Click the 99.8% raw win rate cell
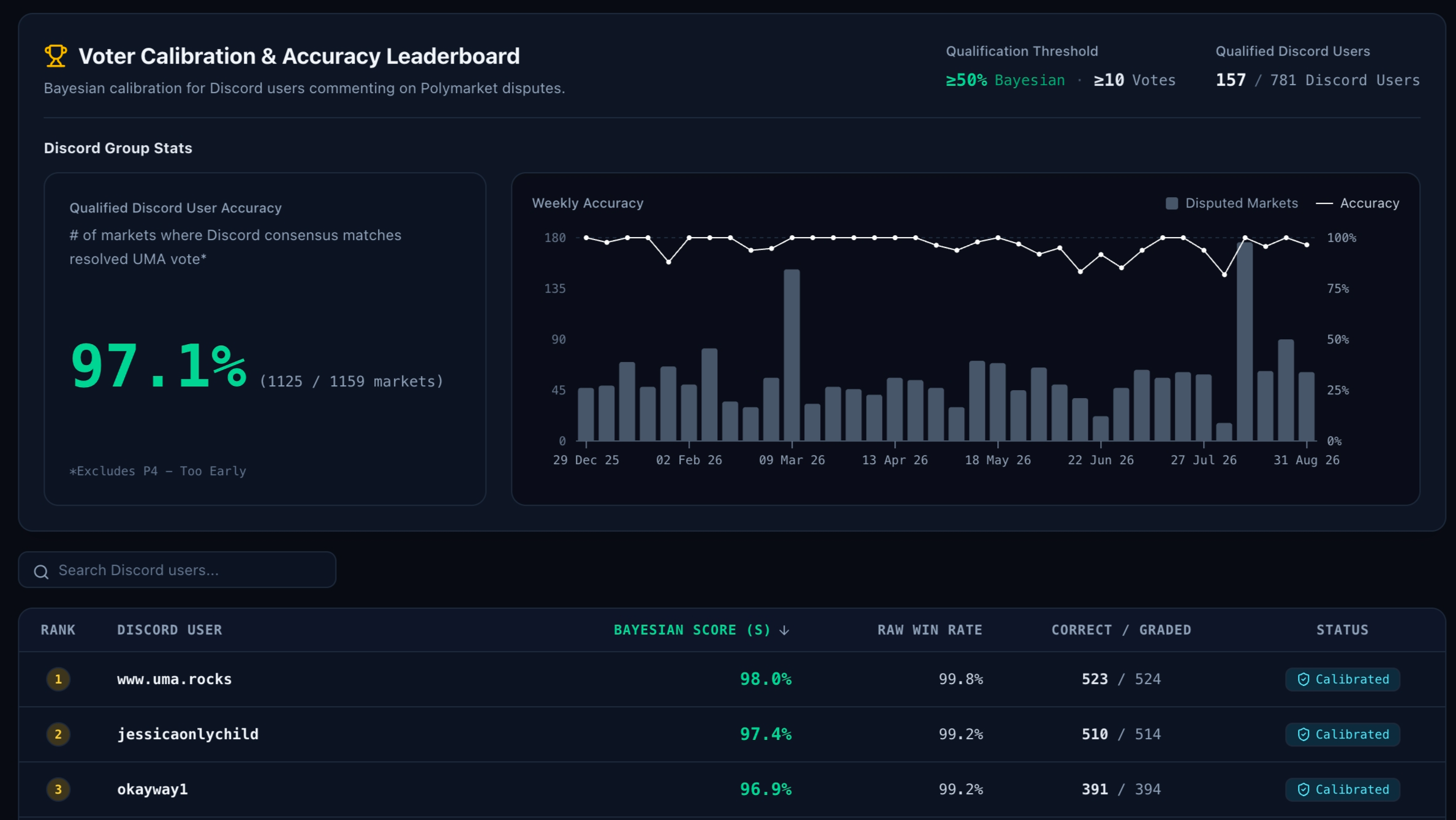This screenshot has height=820, width=1456. click(960, 679)
